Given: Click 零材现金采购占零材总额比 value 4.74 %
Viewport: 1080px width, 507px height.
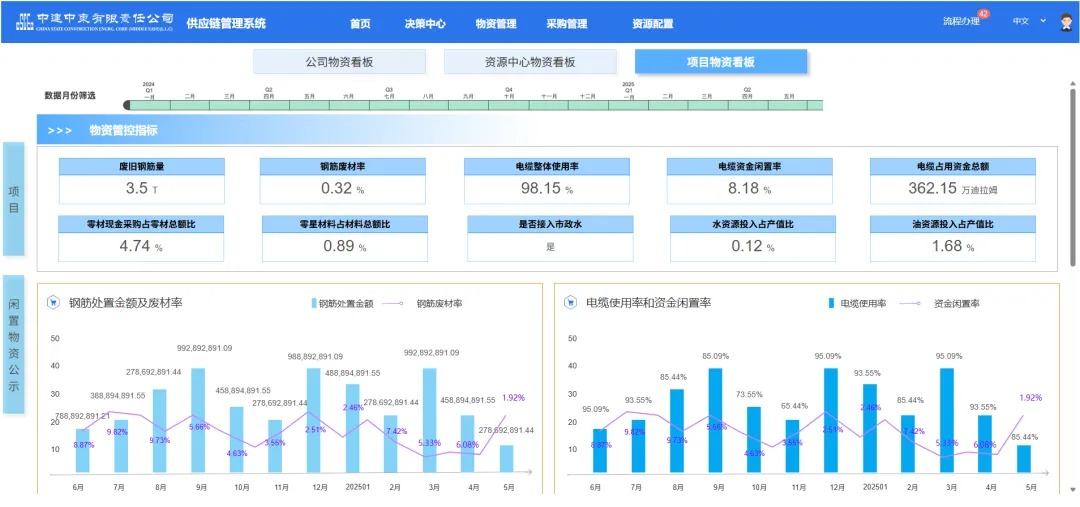Looking at the screenshot, I should click(x=141, y=247).
